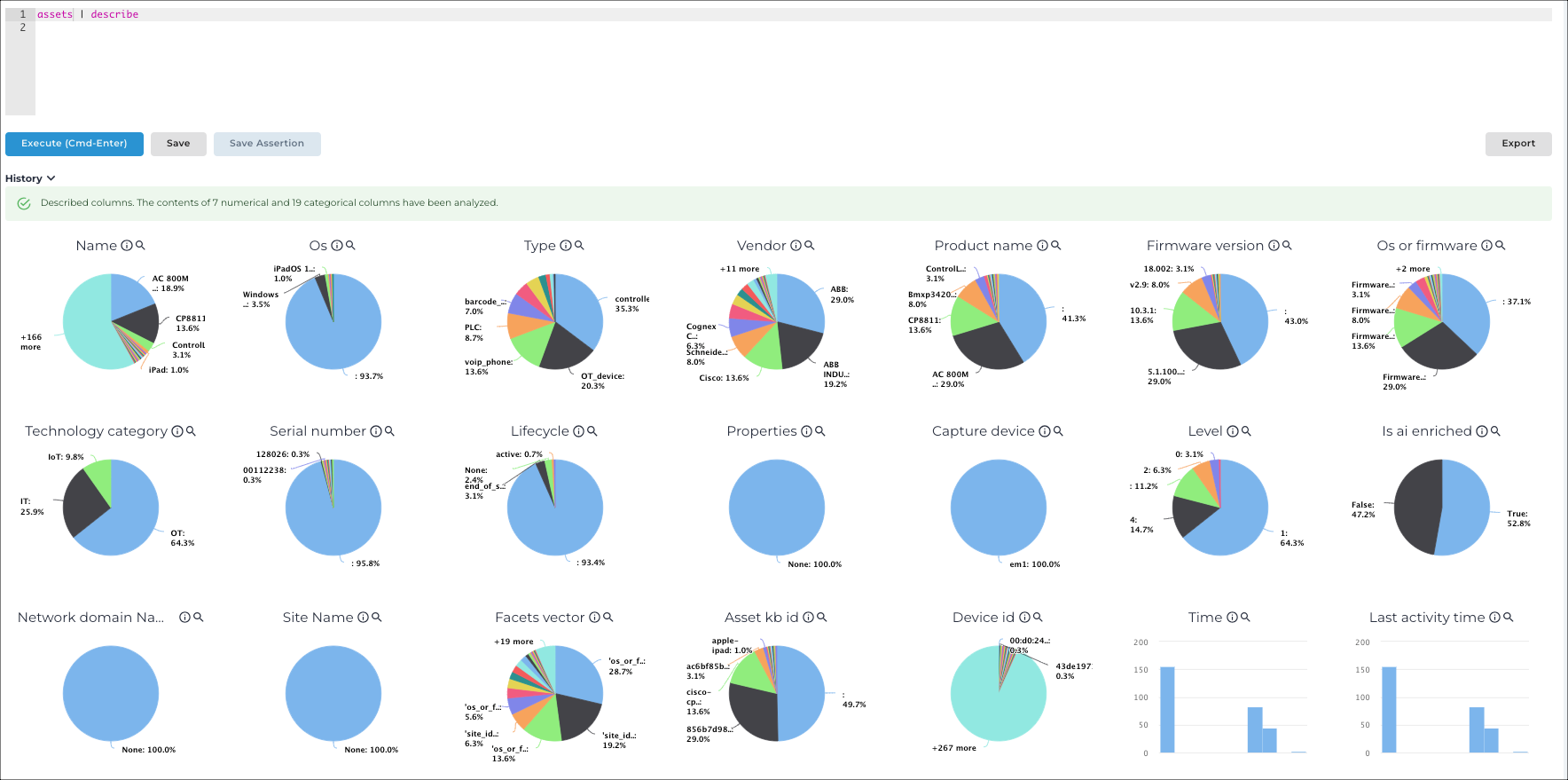Screen dimensions: 1568x780
Task: Click the '+166 more' label in Name chart
Action: click(31, 343)
